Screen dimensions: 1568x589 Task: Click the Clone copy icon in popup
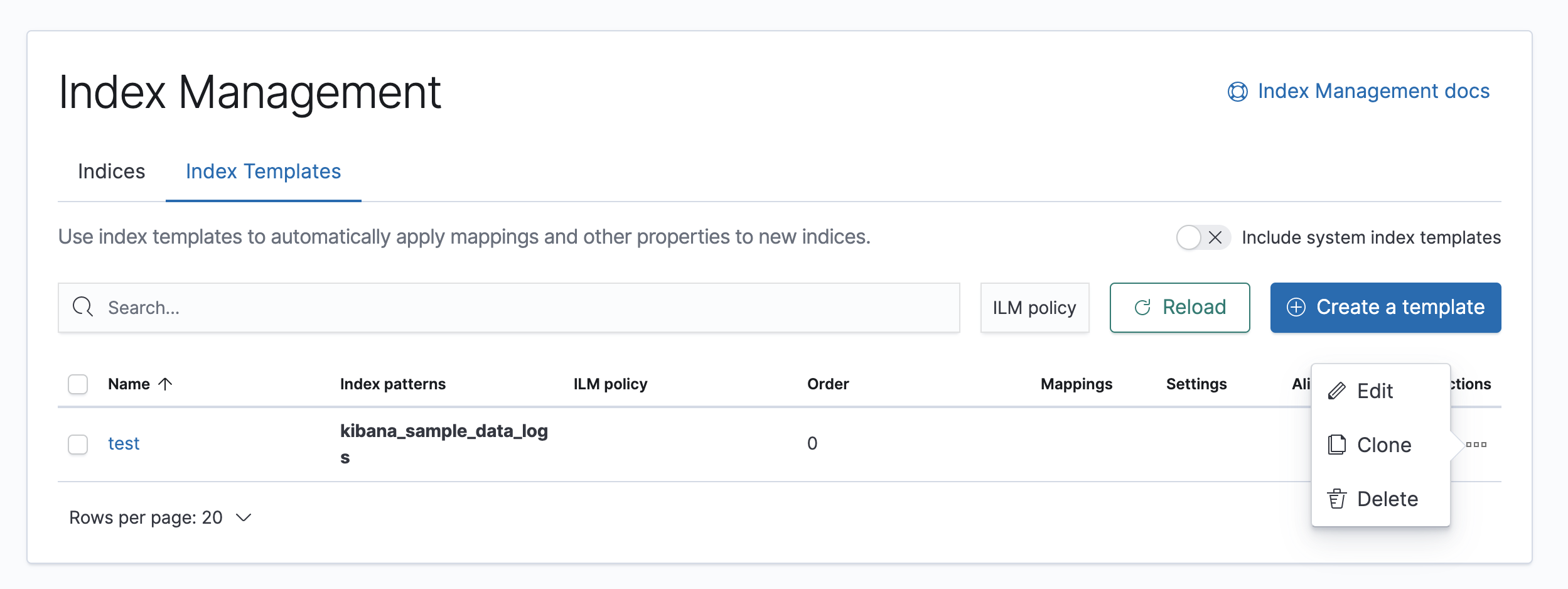(x=1337, y=445)
